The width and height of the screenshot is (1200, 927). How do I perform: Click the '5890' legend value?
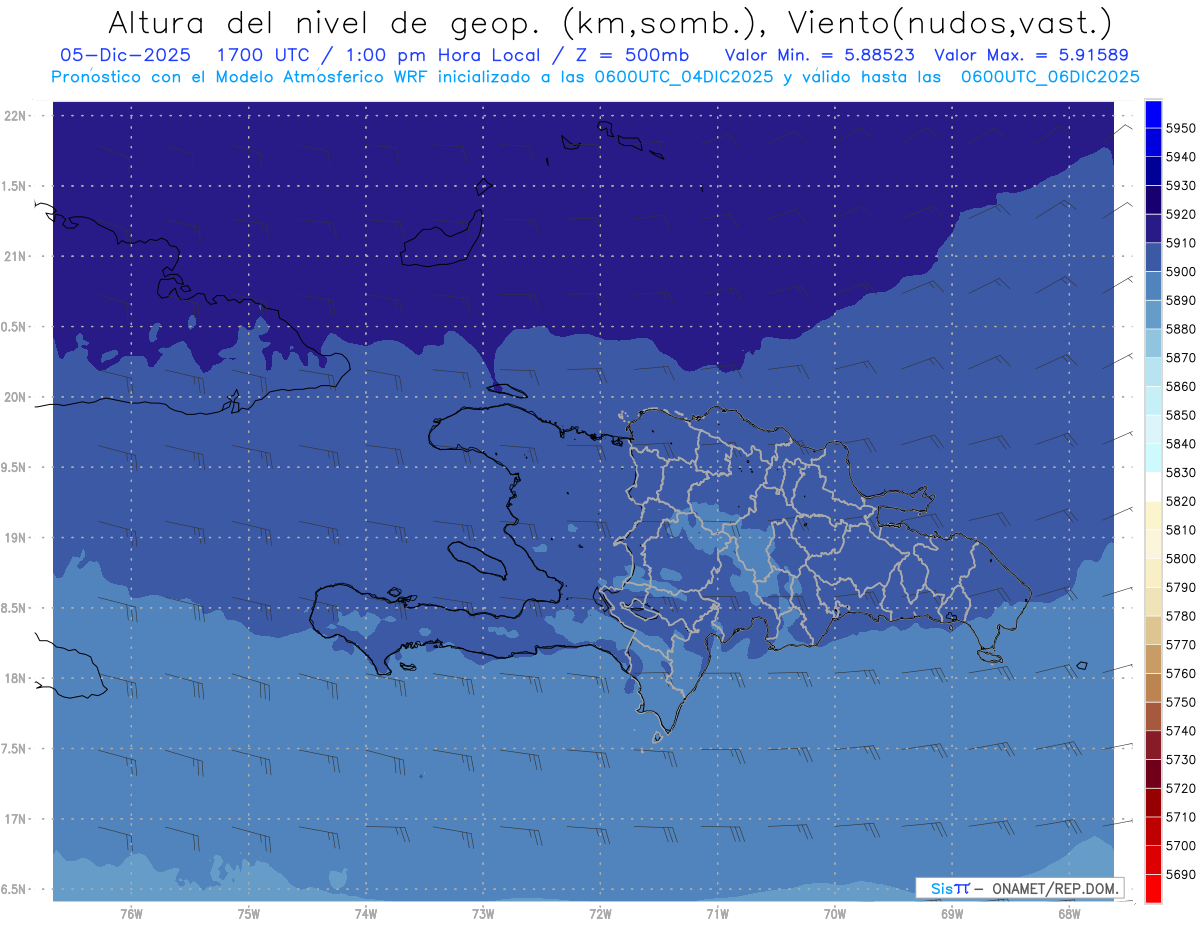[1181, 300]
